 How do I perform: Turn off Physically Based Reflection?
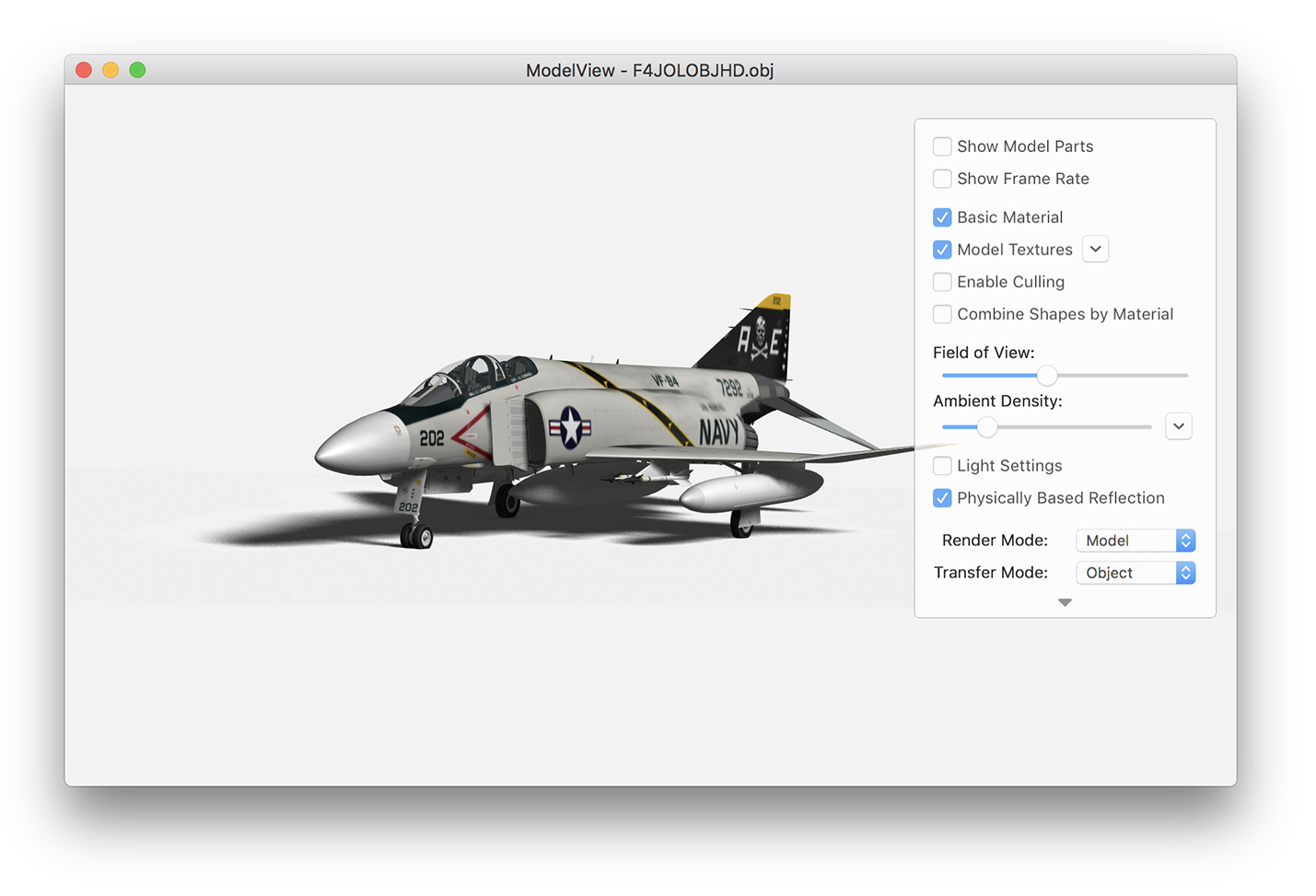click(x=942, y=497)
